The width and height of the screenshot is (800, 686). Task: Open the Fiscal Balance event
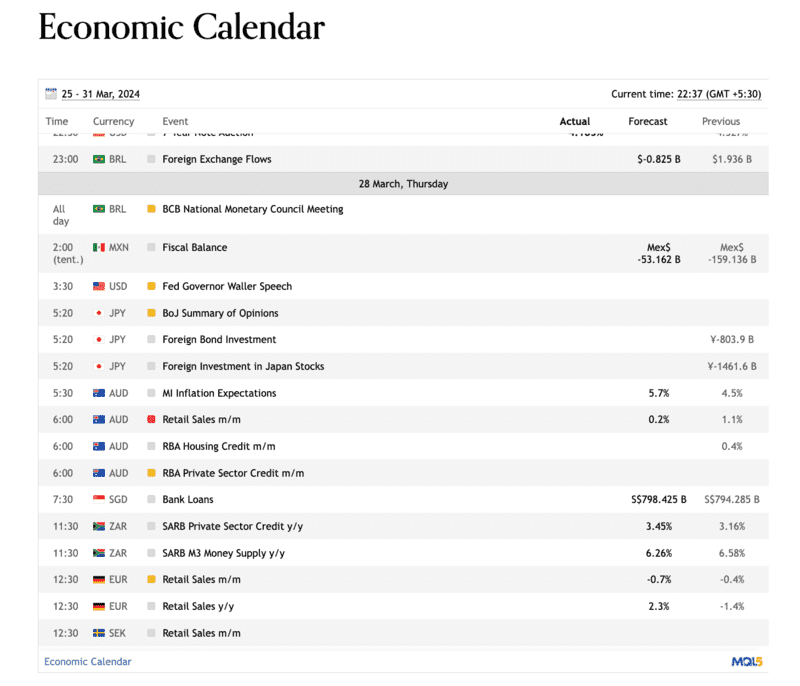(x=194, y=247)
